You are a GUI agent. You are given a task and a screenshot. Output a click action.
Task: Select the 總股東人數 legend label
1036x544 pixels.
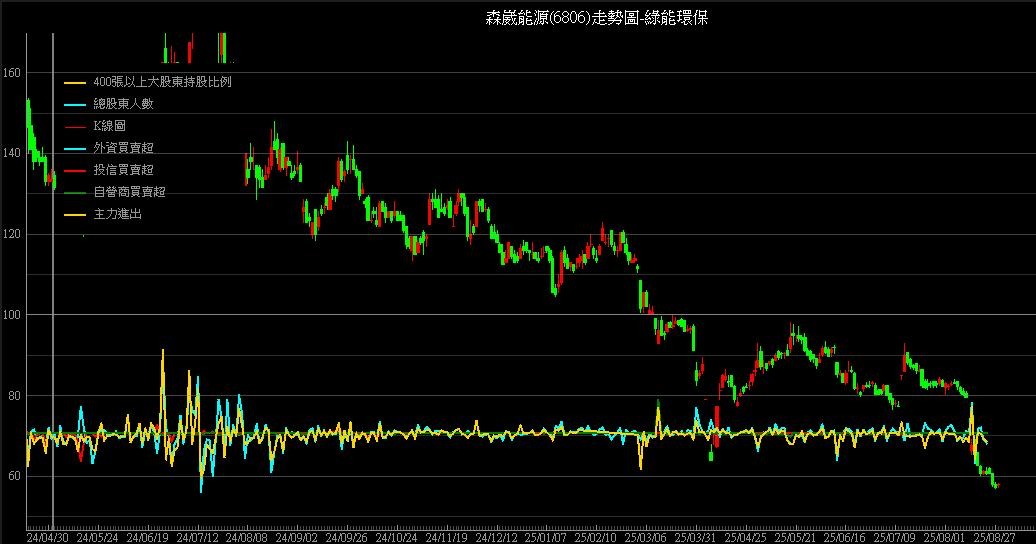124,104
